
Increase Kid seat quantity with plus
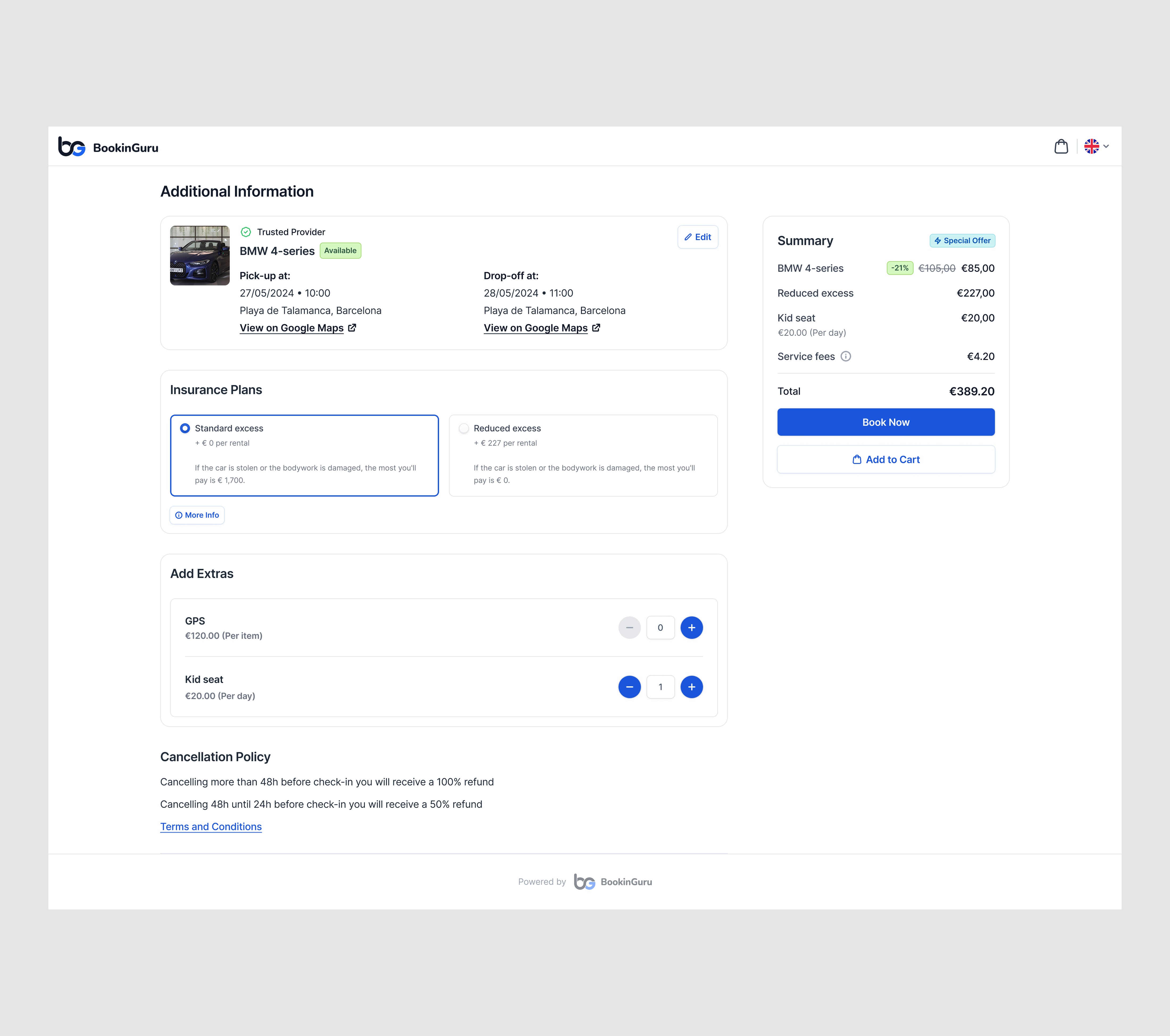[x=691, y=687]
